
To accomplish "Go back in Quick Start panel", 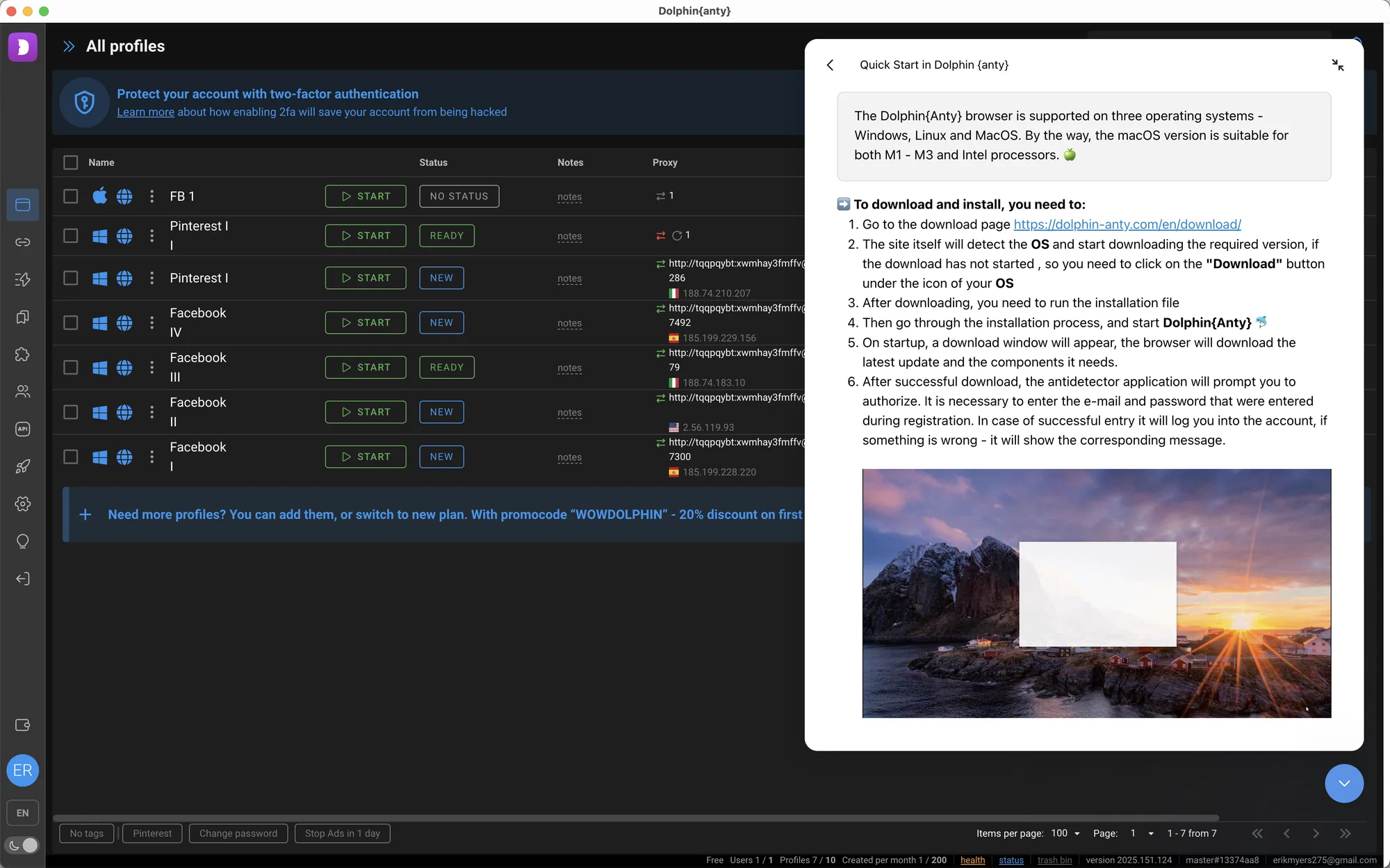I will click(x=830, y=65).
